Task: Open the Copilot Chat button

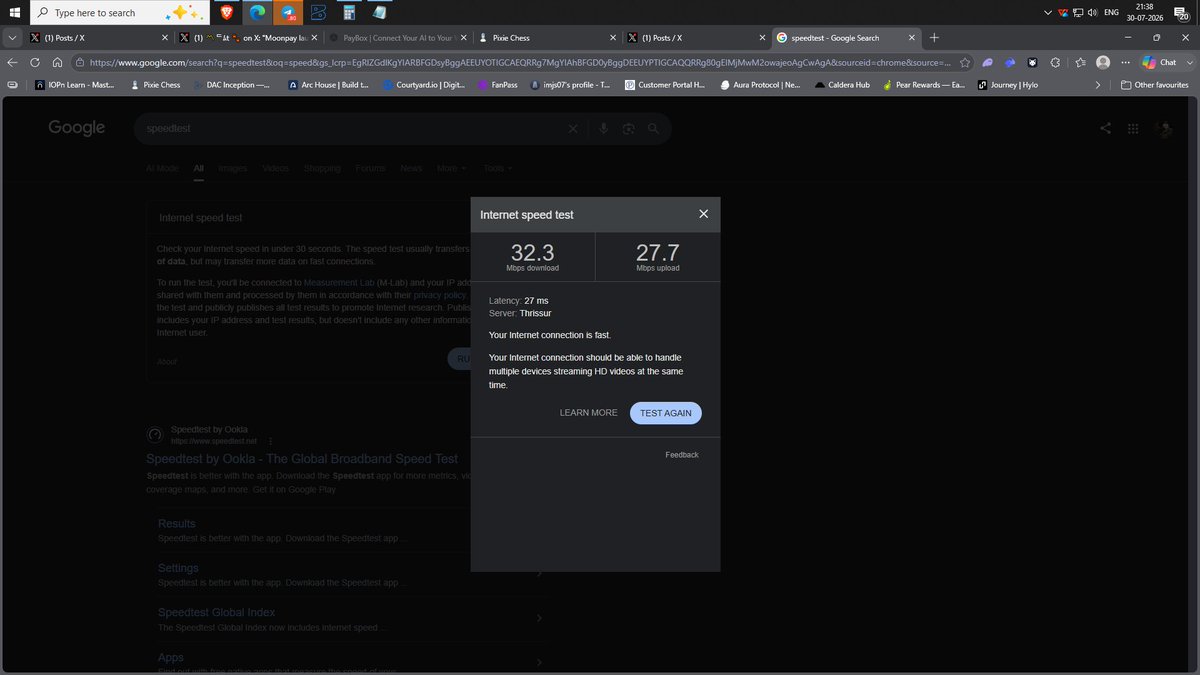Action: coord(1161,62)
